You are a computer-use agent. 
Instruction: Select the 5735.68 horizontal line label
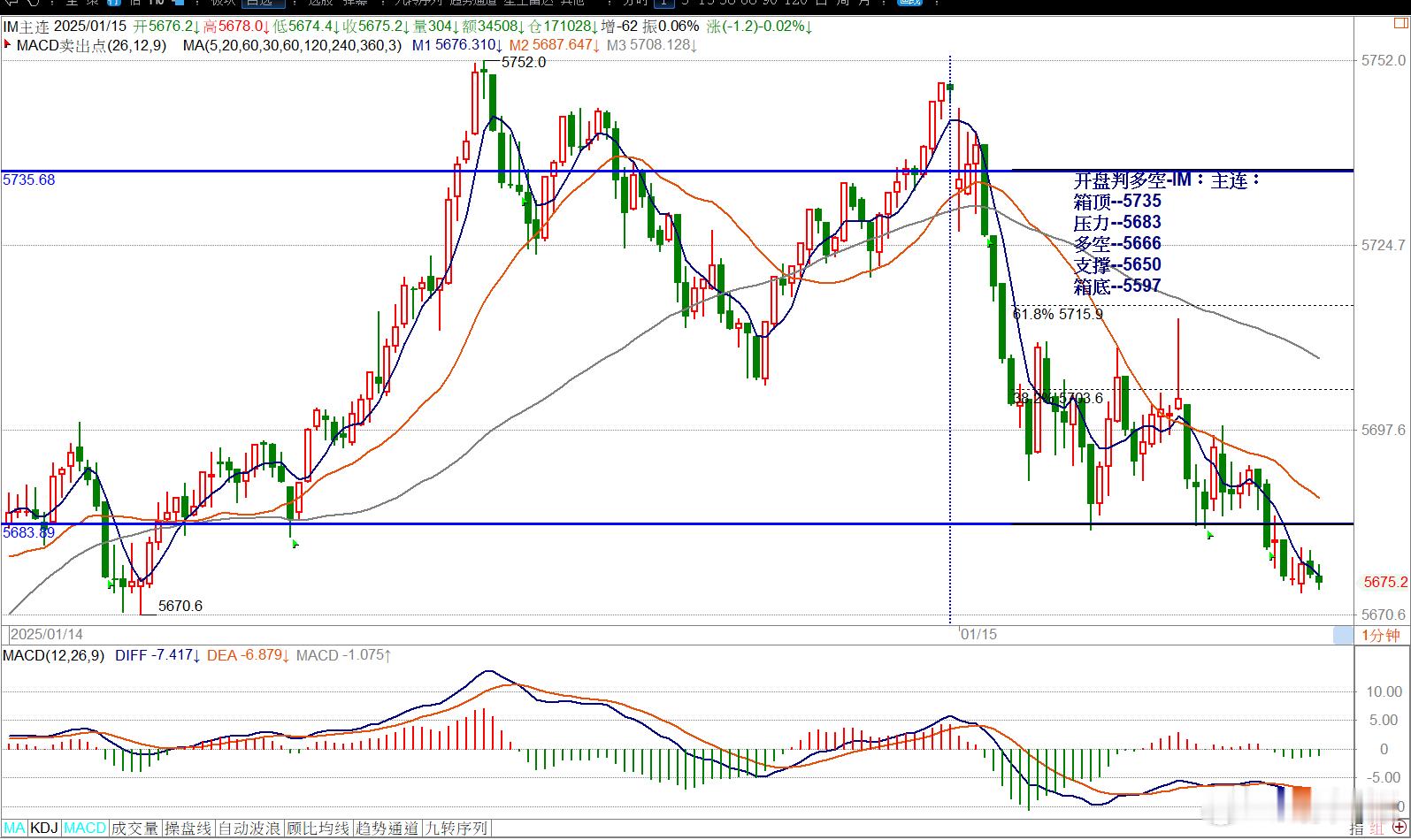29,179
